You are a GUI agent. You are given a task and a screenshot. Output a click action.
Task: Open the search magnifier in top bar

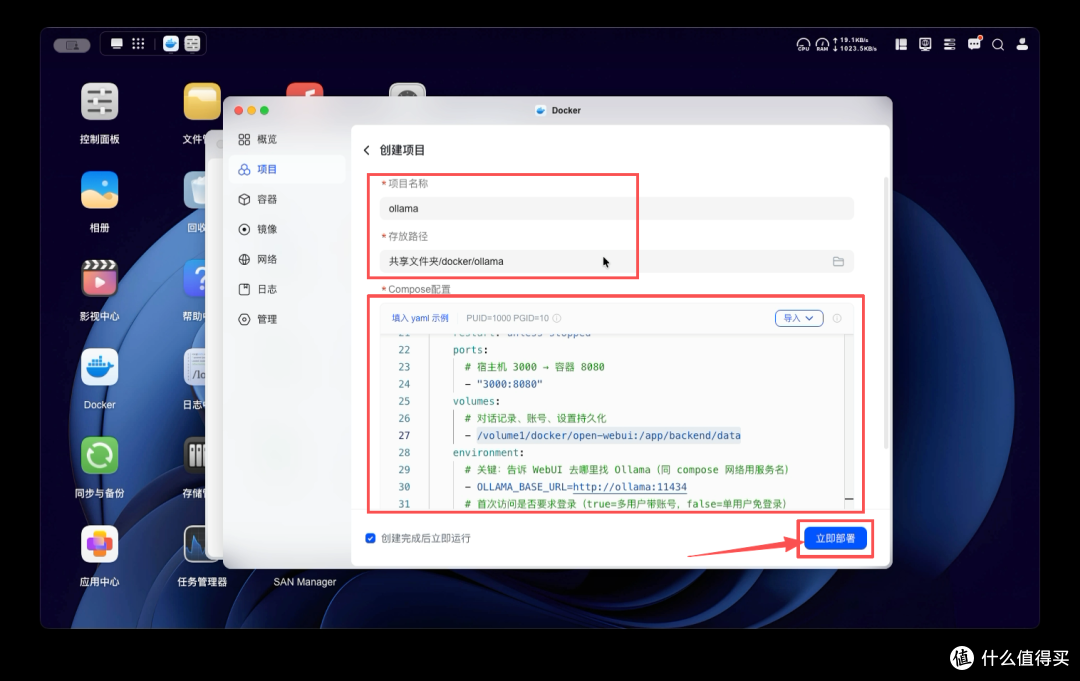coord(997,45)
